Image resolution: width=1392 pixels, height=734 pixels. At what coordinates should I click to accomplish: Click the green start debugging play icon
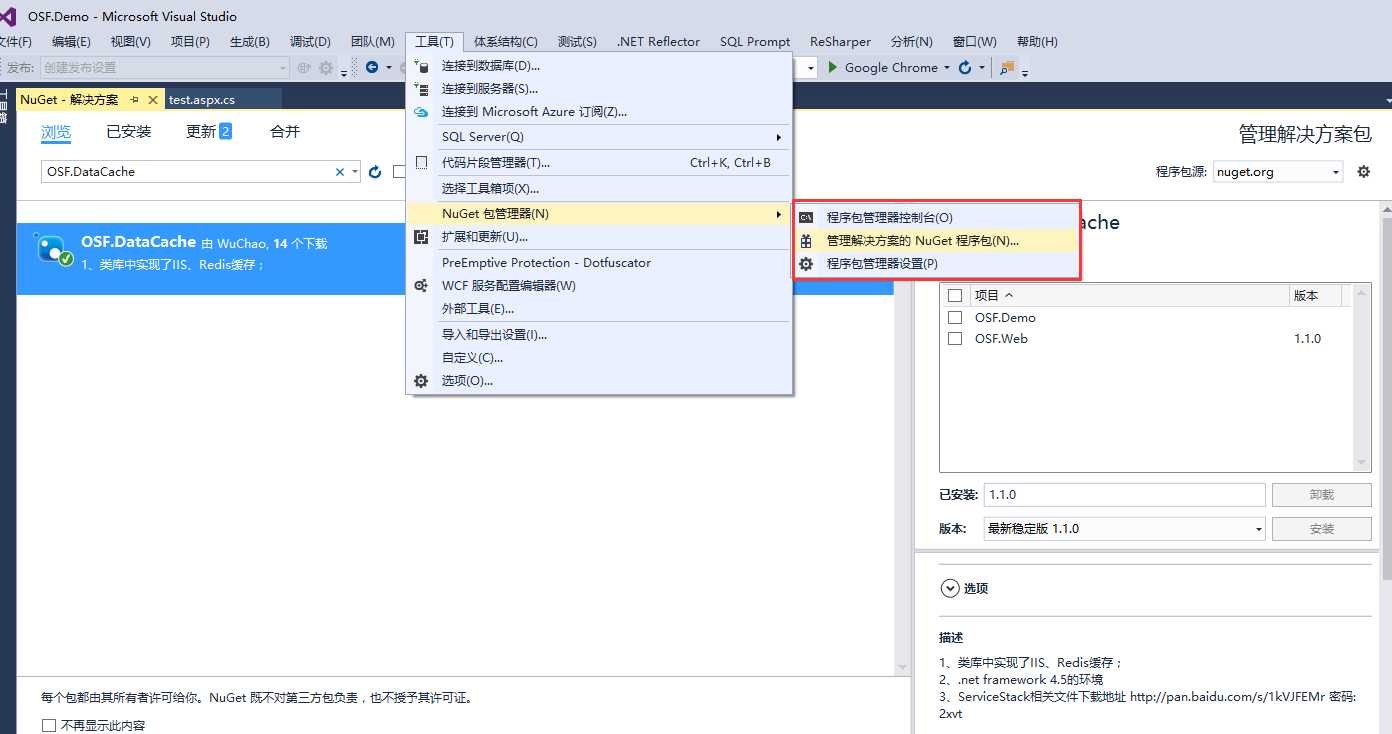832,68
